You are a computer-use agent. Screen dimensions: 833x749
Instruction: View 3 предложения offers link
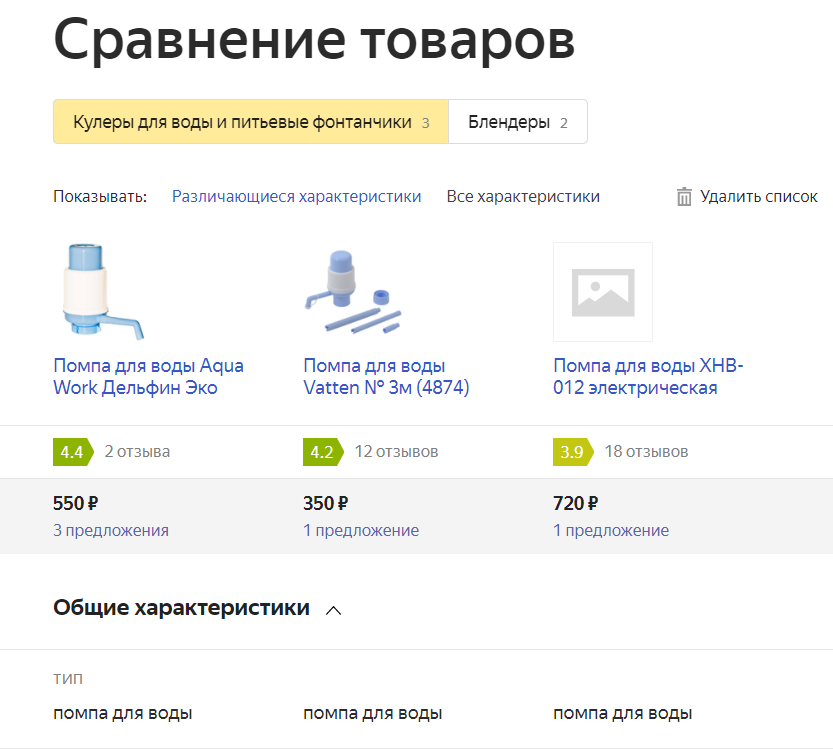pyautogui.click(x=111, y=530)
